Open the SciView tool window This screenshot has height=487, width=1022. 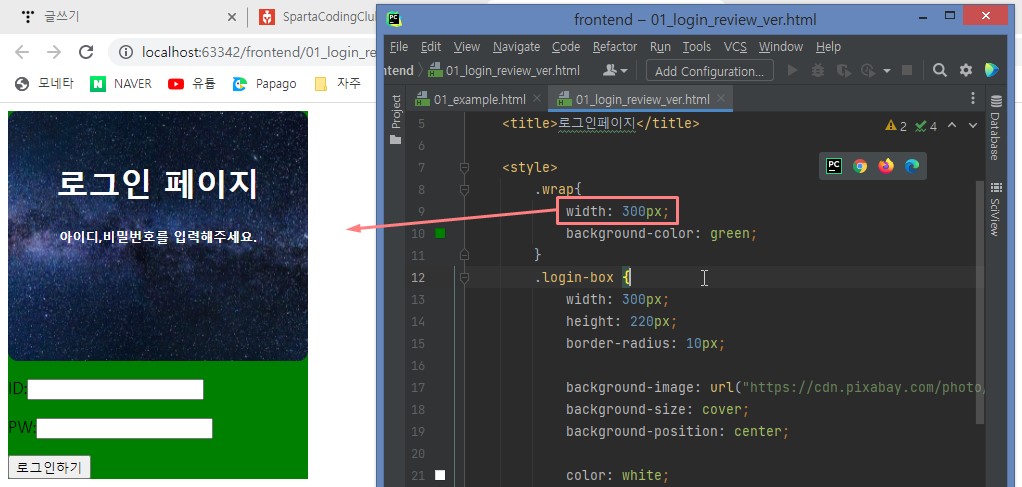pos(995,209)
